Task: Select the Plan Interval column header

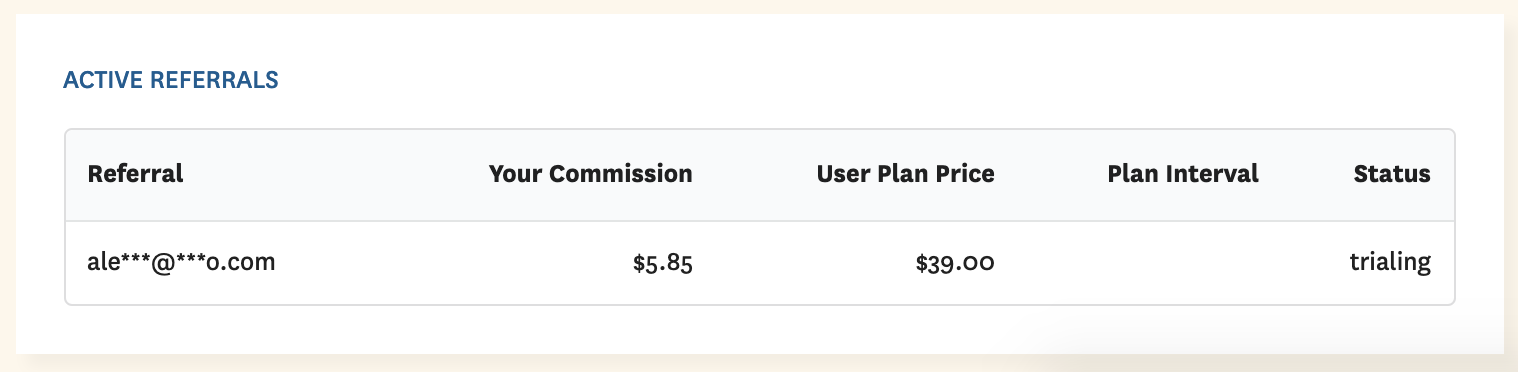Action: pos(1183,174)
